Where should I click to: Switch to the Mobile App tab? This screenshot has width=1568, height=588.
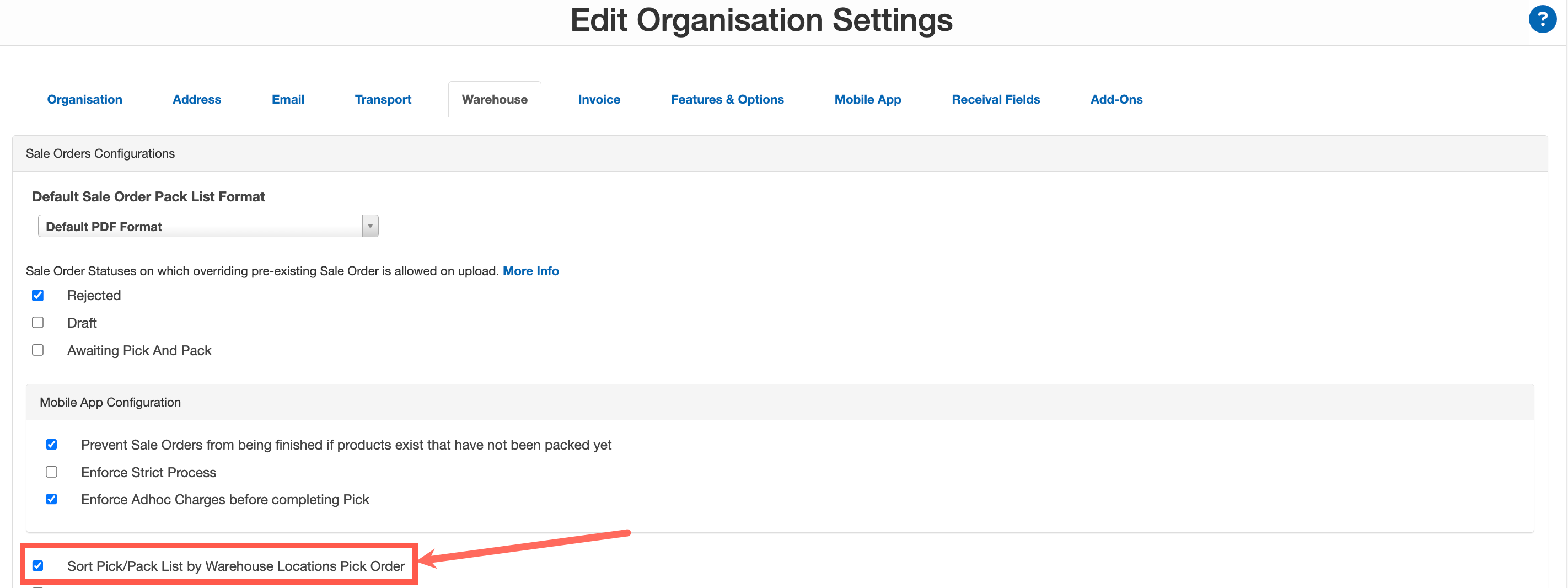(867, 99)
